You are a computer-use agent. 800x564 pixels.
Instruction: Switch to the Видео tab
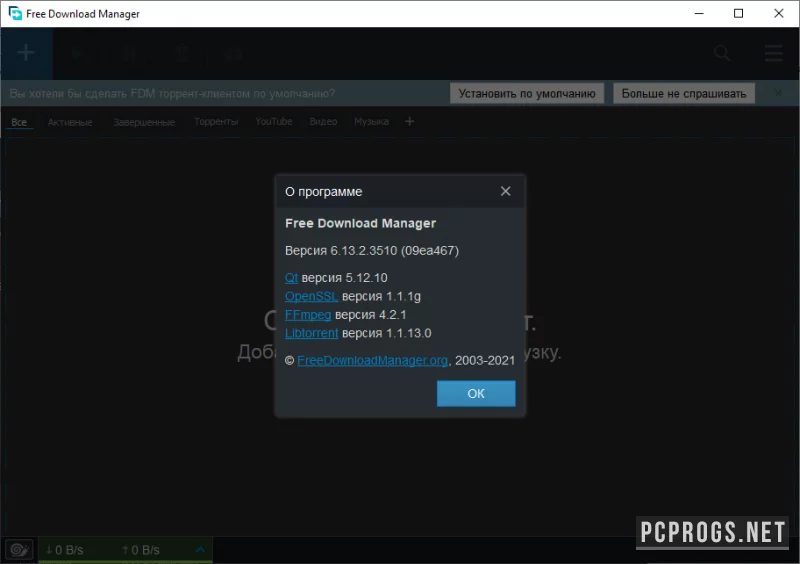click(x=323, y=121)
